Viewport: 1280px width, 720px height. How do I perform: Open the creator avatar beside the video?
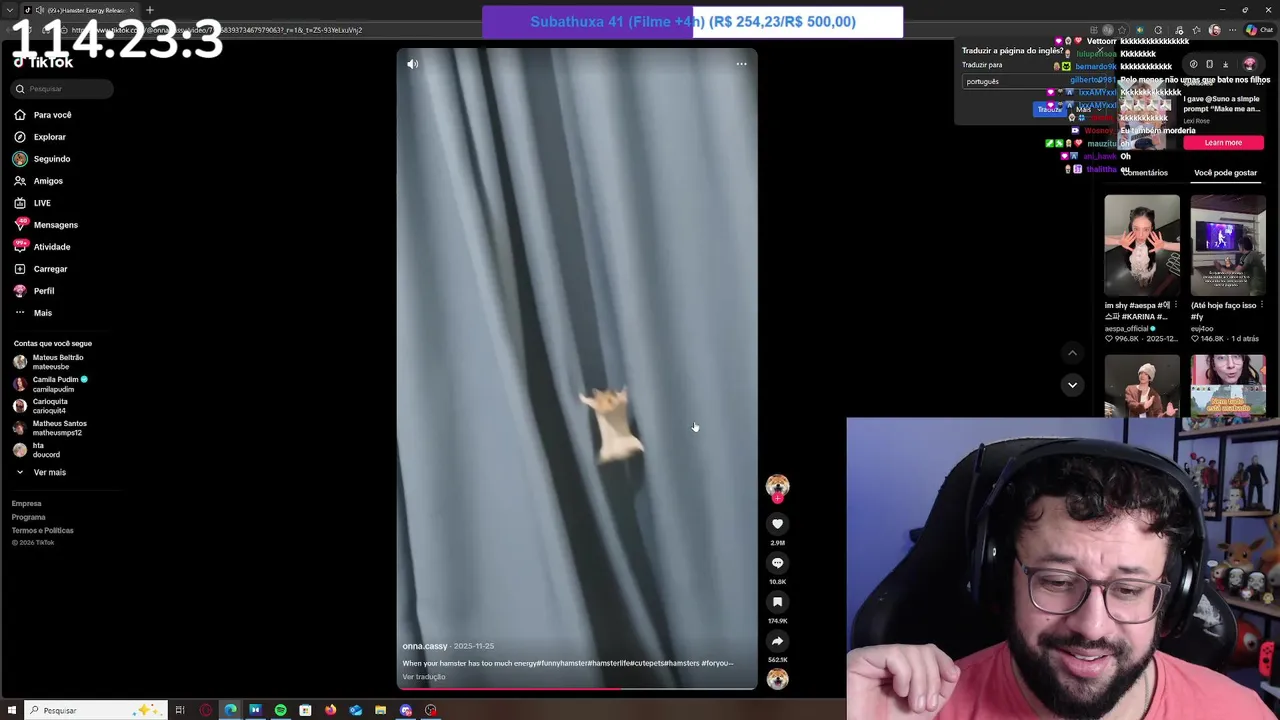777,486
